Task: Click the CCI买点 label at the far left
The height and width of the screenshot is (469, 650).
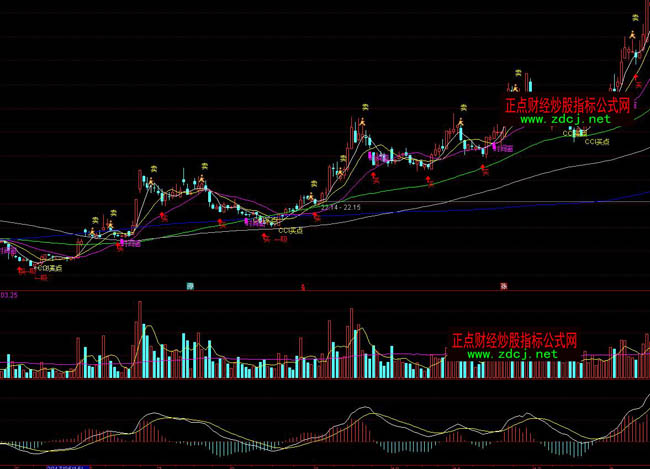Action: coord(47,268)
